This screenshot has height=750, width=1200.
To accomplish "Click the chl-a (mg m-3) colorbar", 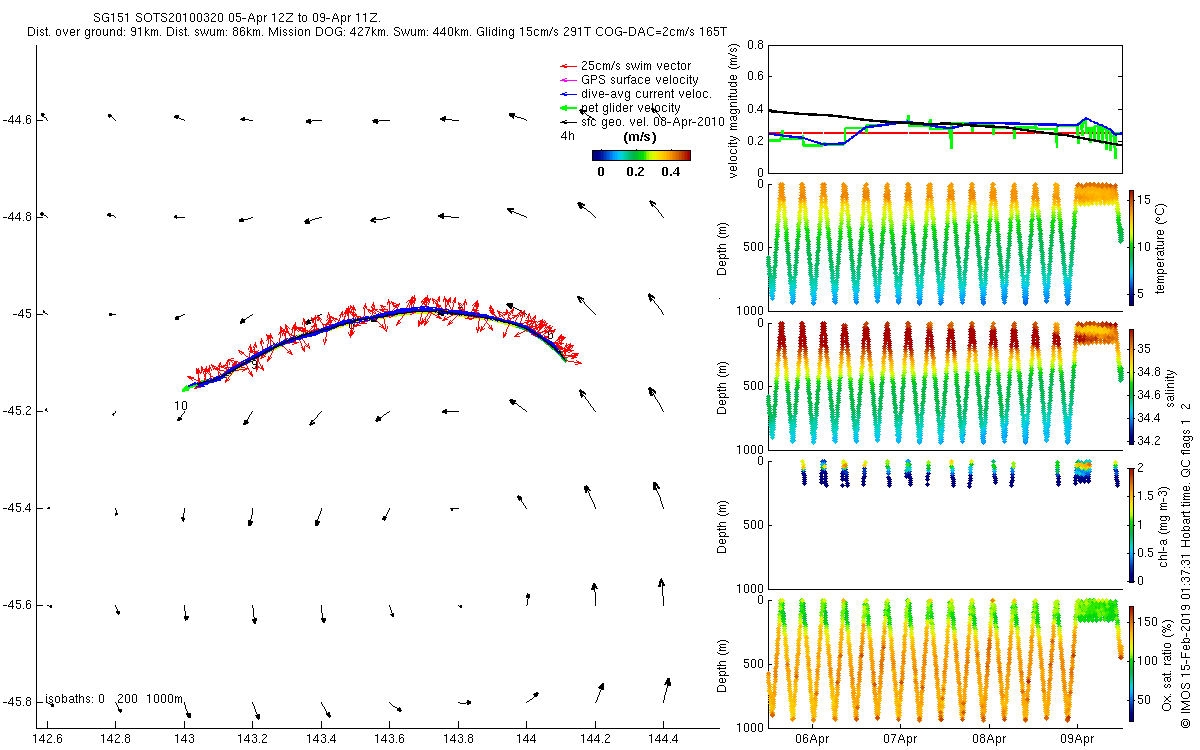I will point(1131,523).
